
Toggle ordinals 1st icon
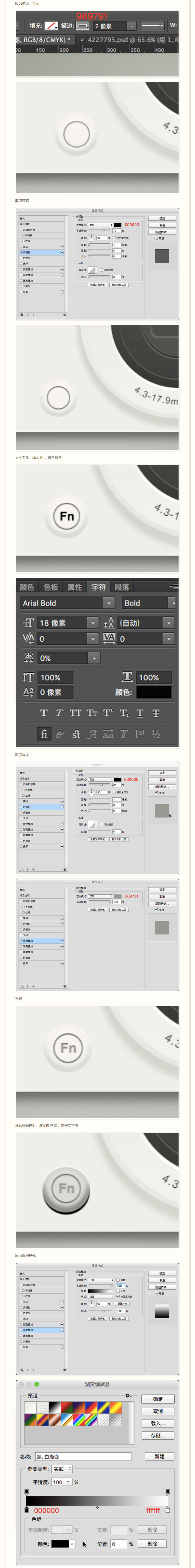[x=140, y=734]
